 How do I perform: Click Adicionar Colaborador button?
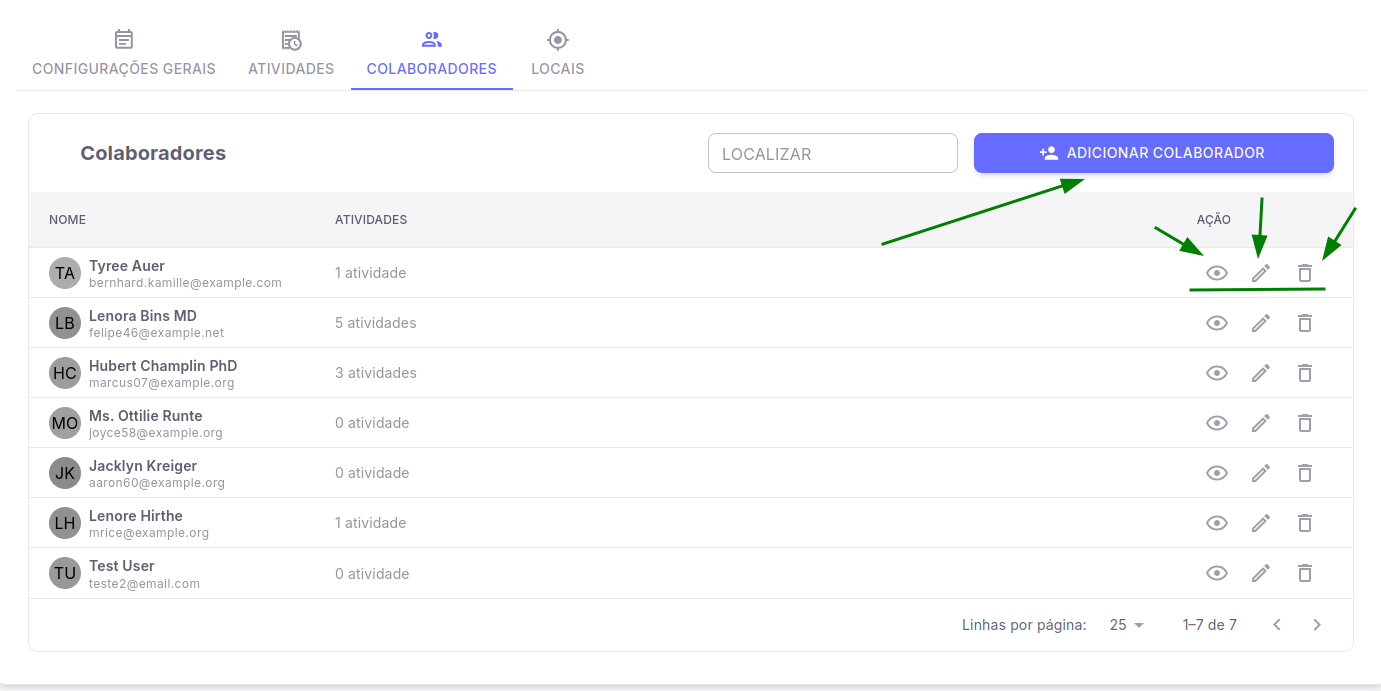click(x=1153, y=153)
